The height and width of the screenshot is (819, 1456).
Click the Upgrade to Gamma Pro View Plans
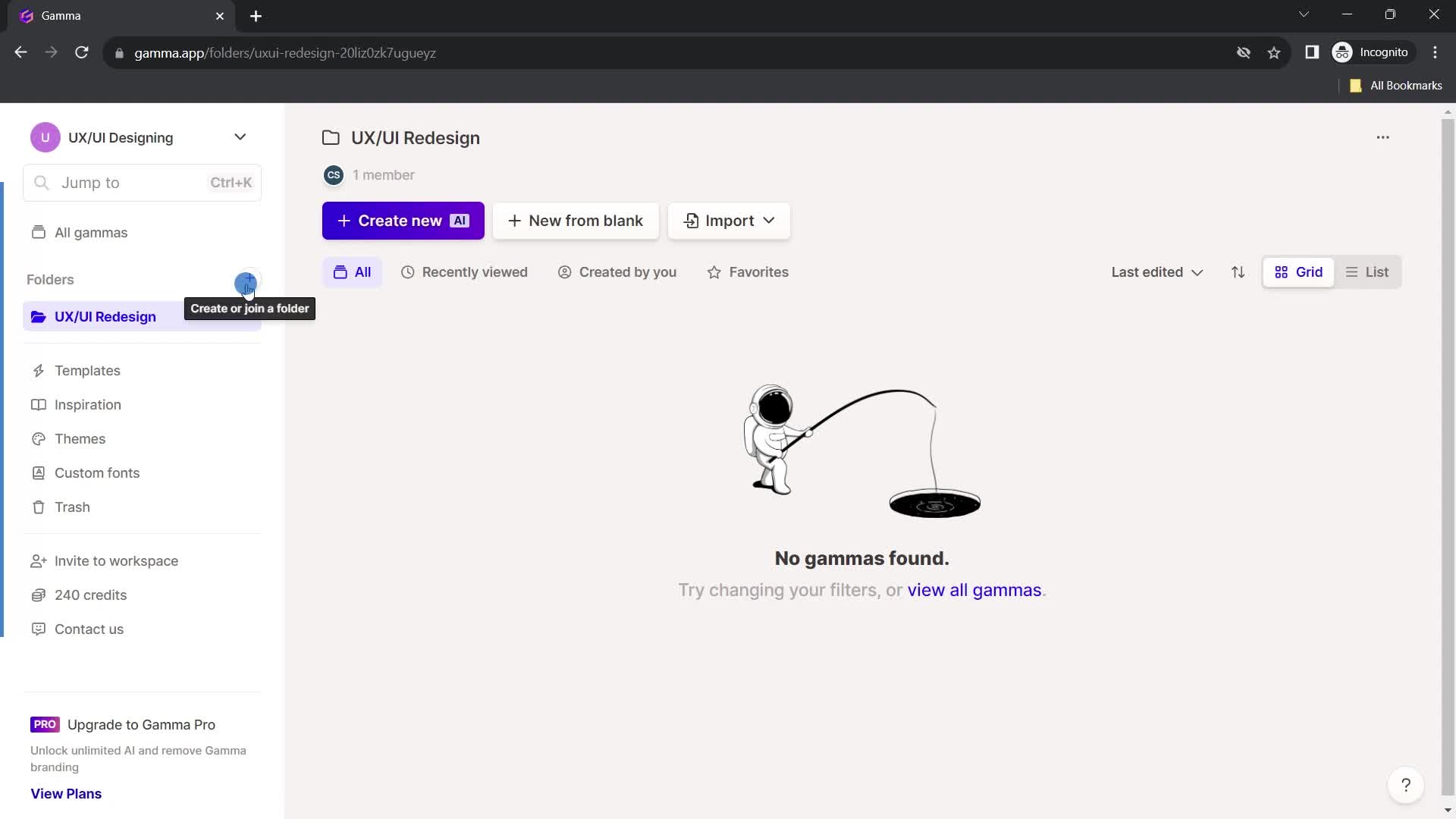66,793
